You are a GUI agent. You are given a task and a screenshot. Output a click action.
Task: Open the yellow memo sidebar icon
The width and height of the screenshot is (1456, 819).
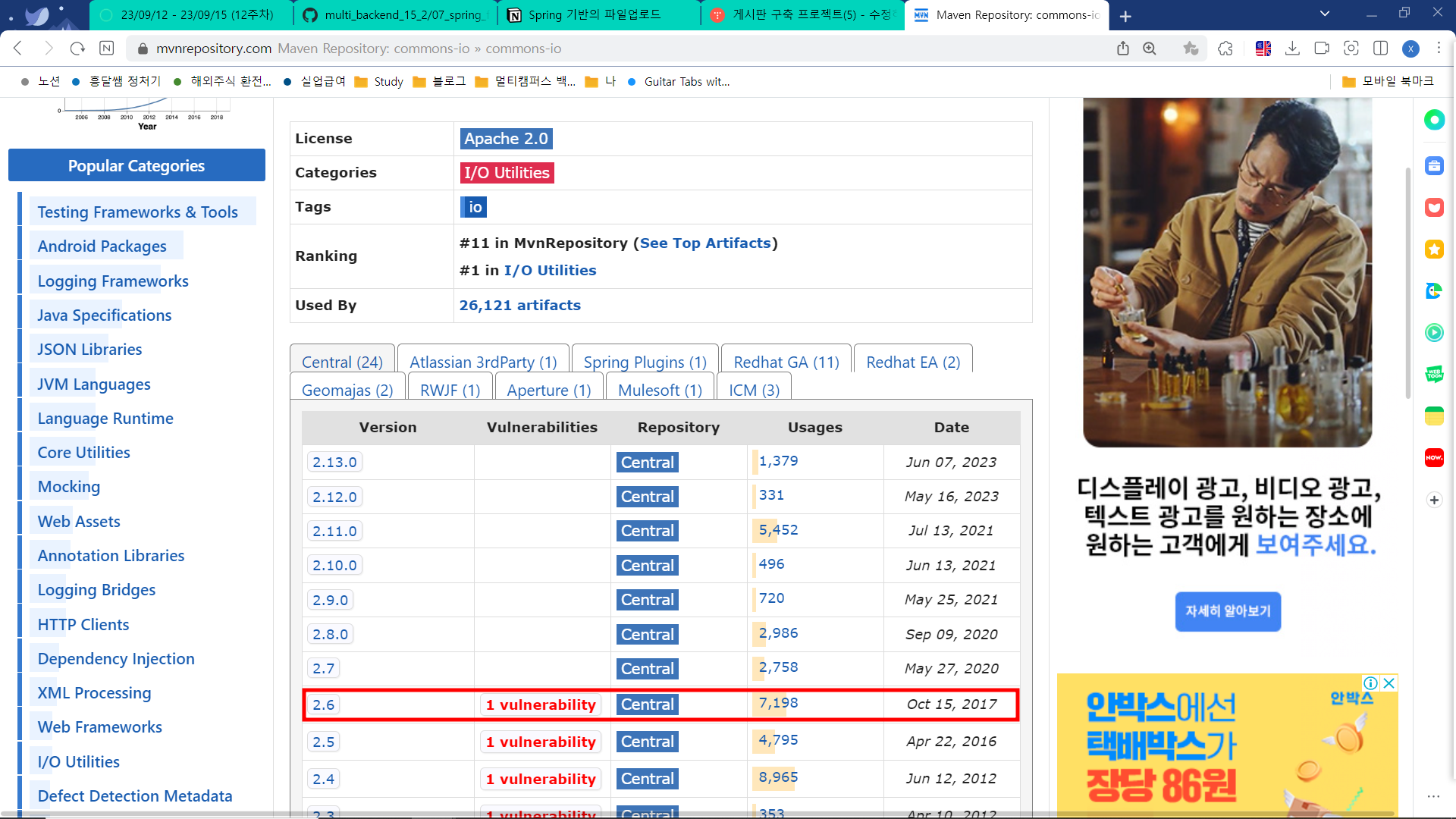tap(1434, 416)
